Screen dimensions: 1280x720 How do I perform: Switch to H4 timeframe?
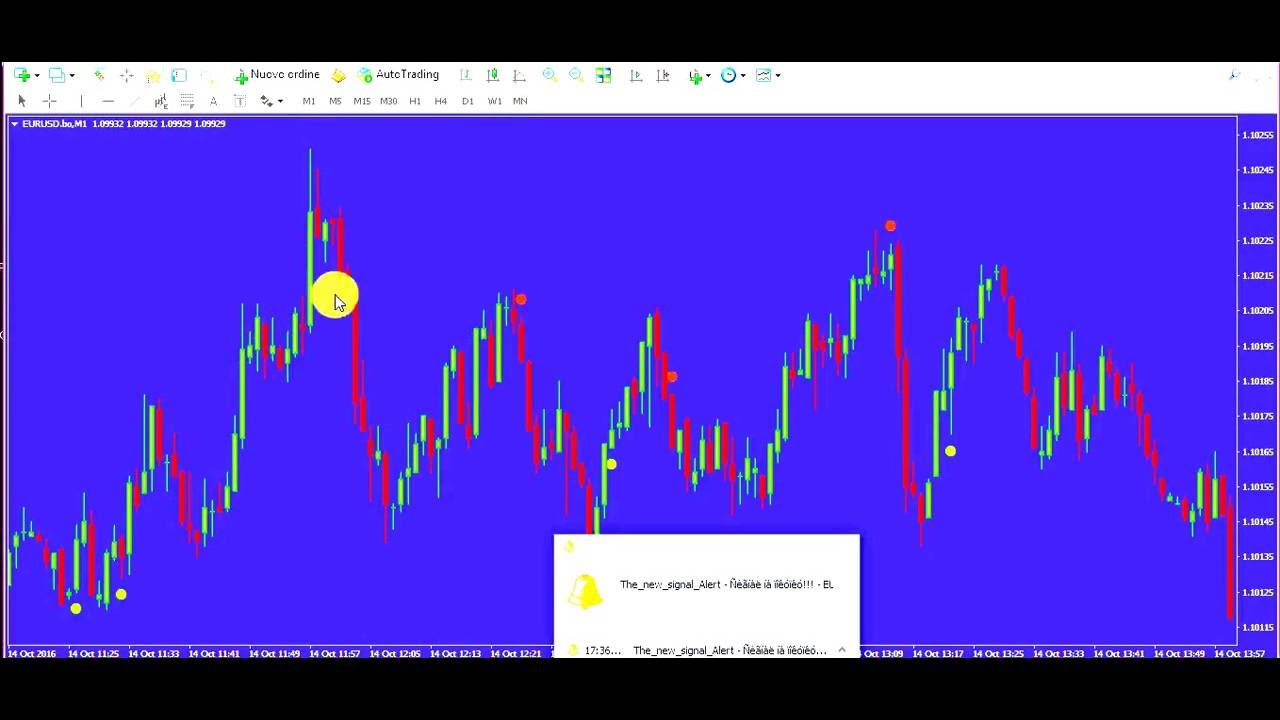(441, 101)
